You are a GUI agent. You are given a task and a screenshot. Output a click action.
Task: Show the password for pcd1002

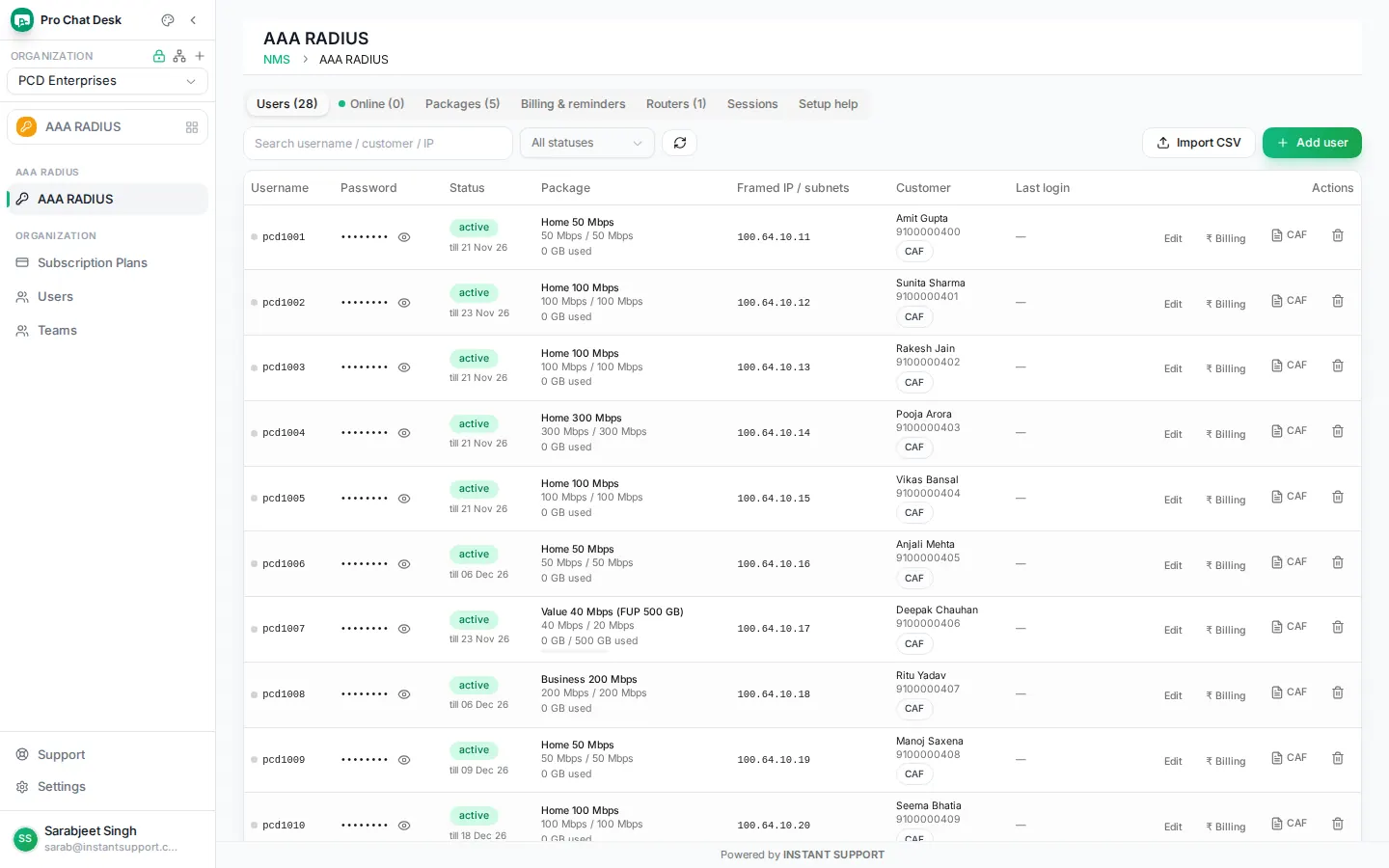coord(404,303)
